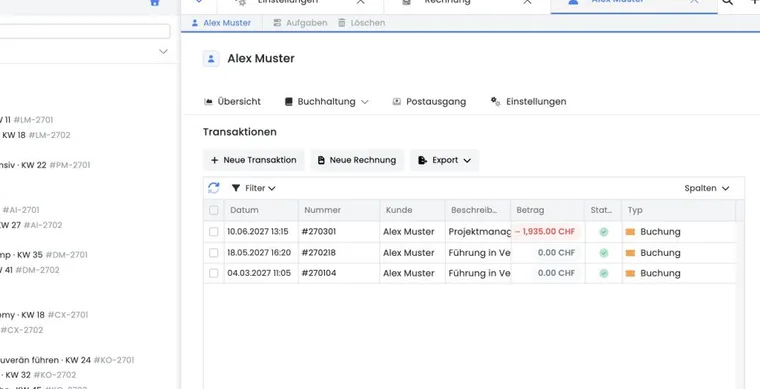This screenshot has width=760, height=389.
Task: Click Alex Muster breadcrumb in toolbar
Action: click(222, 23)
